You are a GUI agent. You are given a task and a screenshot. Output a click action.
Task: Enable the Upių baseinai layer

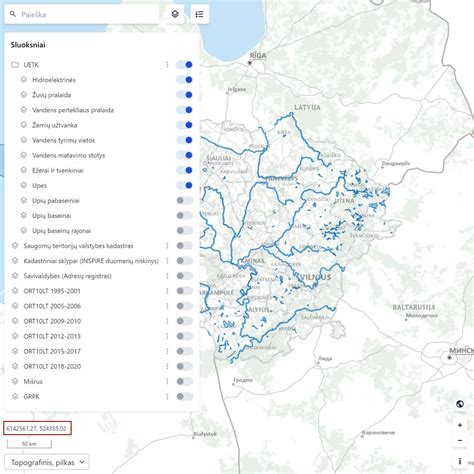click(185, 216)
